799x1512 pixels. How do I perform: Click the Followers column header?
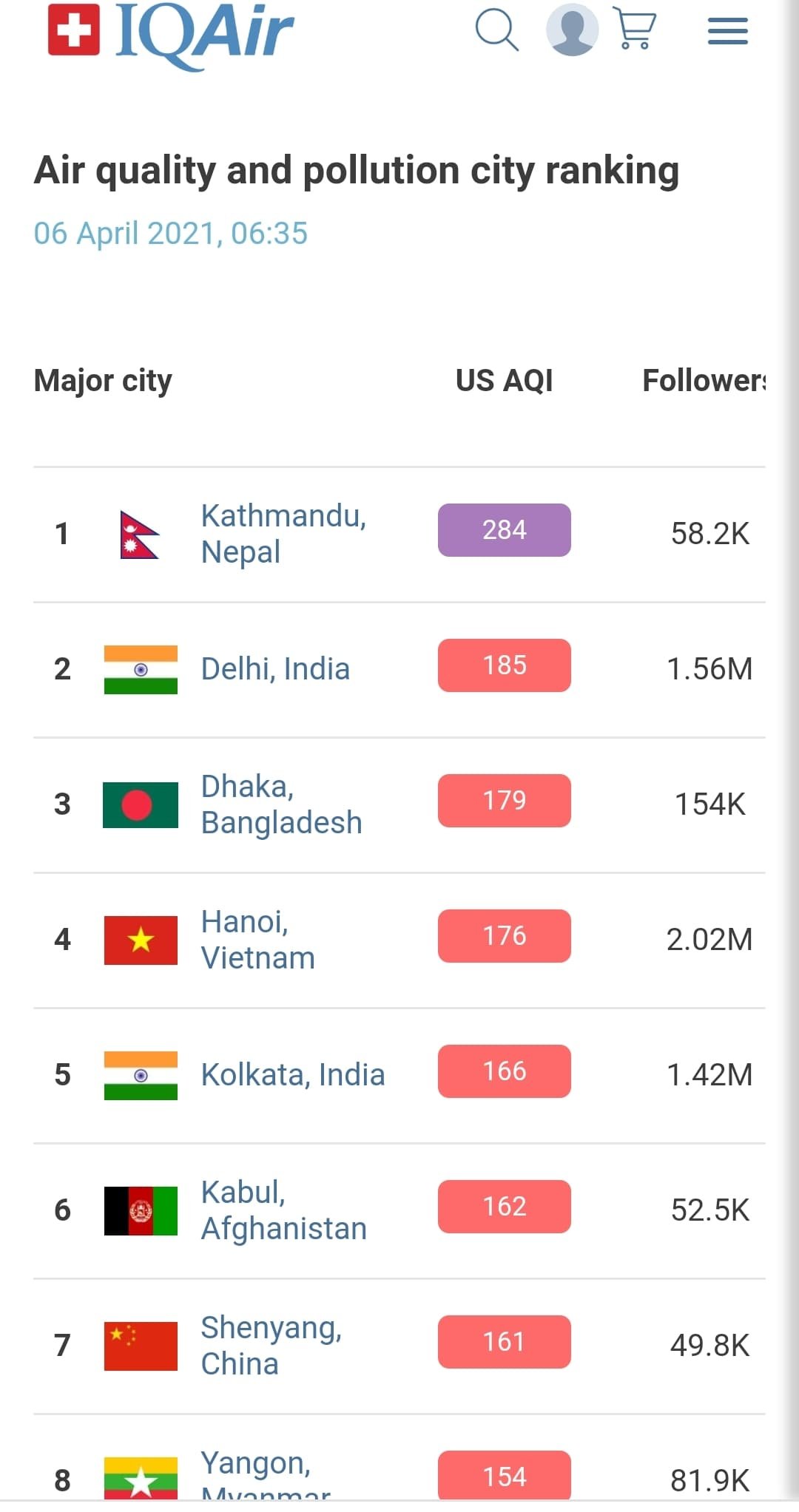point(703,380)
